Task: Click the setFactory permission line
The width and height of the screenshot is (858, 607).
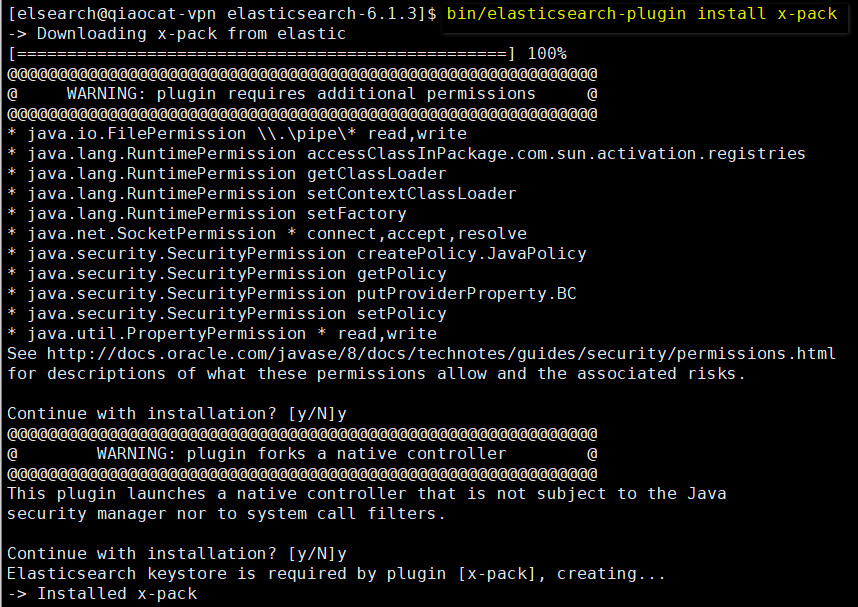Action: 206,214
